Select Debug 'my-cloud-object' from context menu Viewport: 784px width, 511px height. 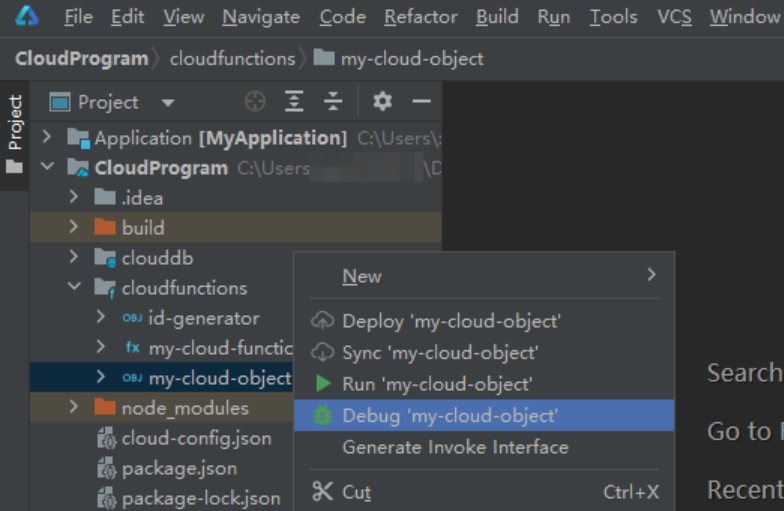pyautogui.click(x=450, y=415)
